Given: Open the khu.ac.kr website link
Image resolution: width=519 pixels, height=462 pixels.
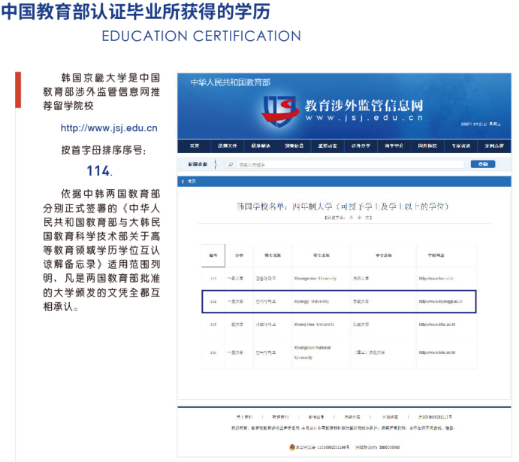Looking at the screenshot, I should (x=437, y=324).
